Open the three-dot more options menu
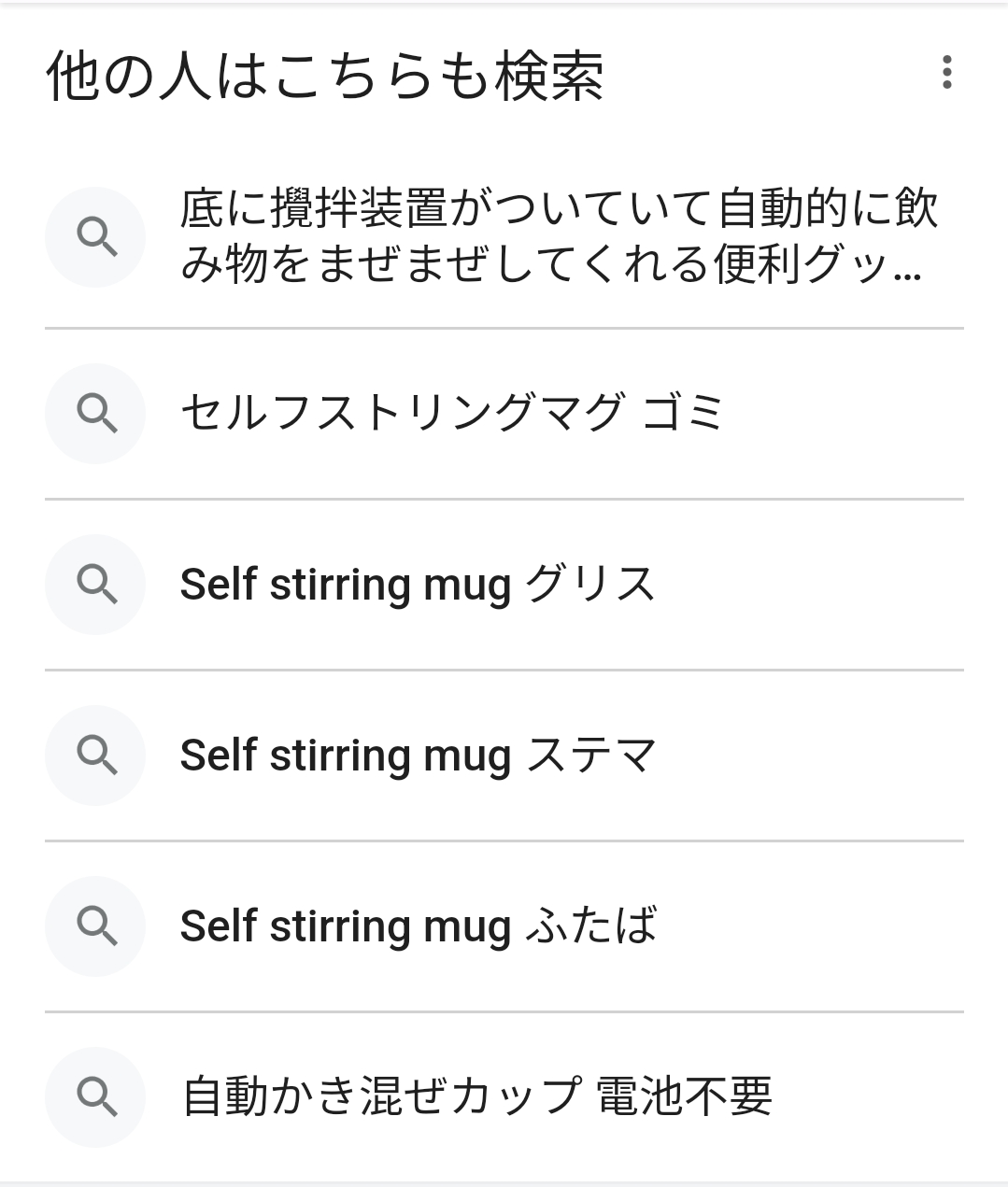 click(x=946, y=72)
